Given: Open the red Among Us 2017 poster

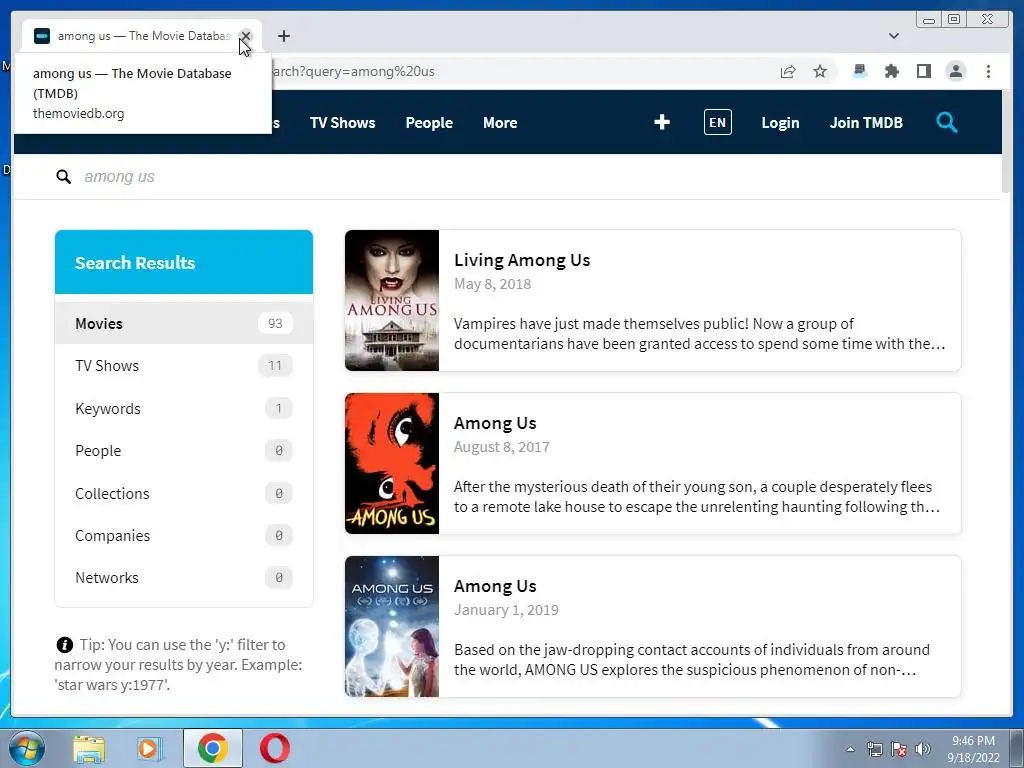Looking at the screenshot, I should coord(392,464).
